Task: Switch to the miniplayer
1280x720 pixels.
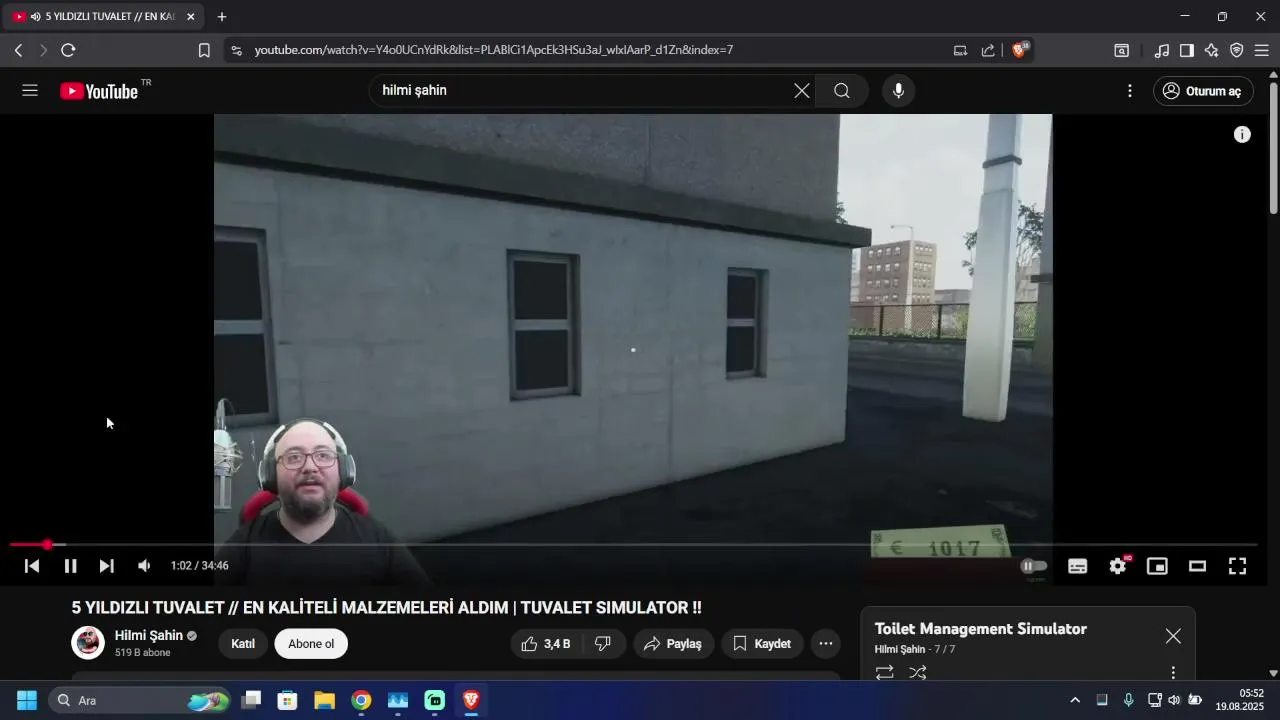Action: (1157, 566)
